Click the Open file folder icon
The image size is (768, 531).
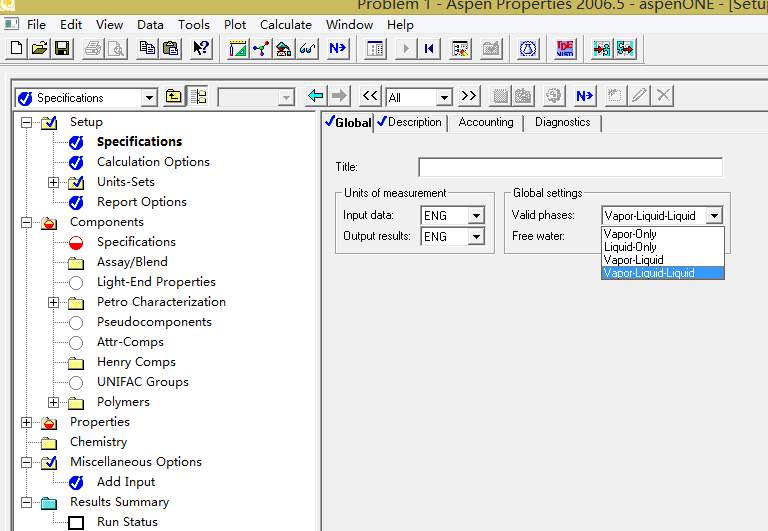click(x=39, y=48)
